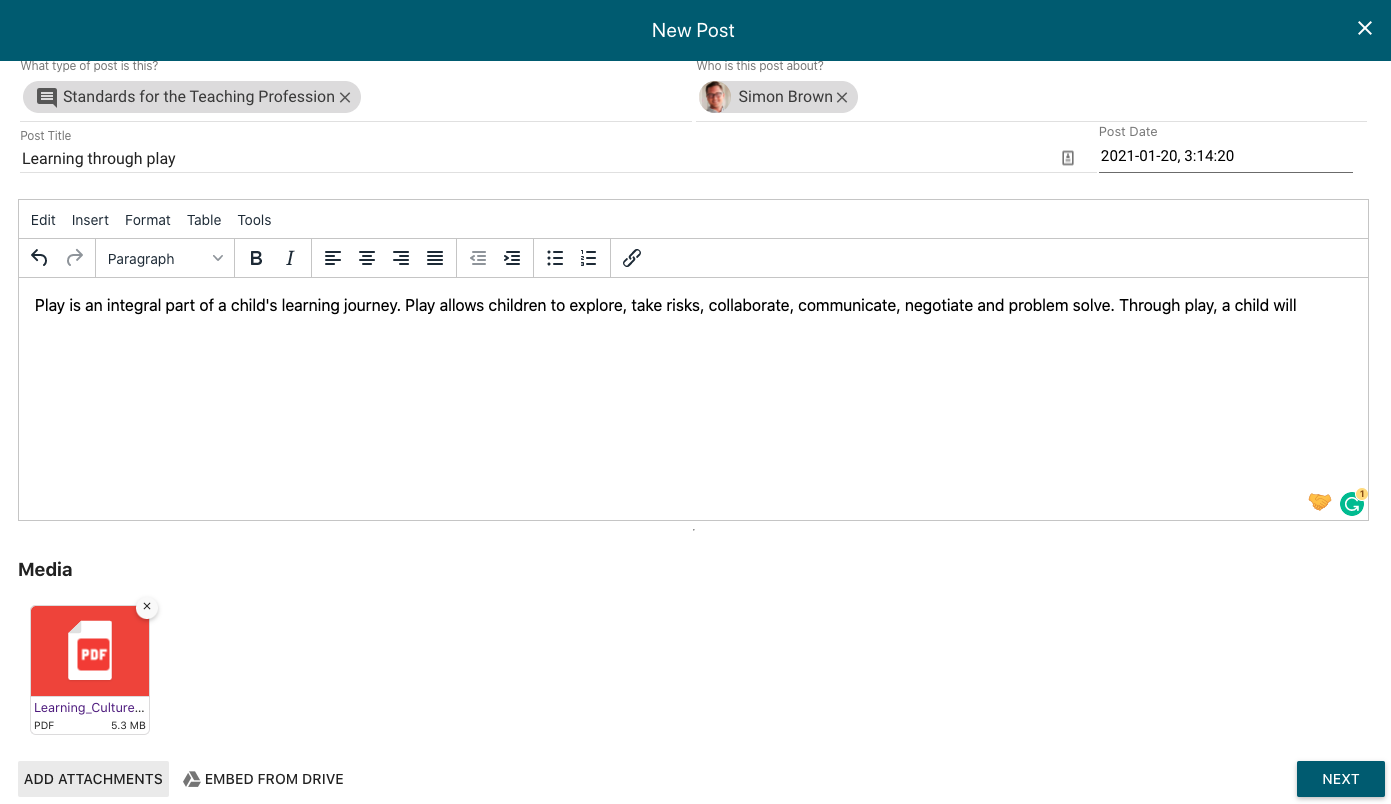The width and height of the screenshot is (1391, 804).
Task: Click EMBED FROM DRIVE
Action: pos(263,779)
